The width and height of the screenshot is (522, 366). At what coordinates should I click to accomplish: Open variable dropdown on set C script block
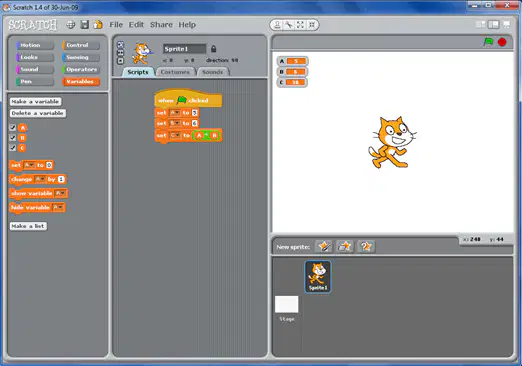pyautogui.click(x=175, y=135)
